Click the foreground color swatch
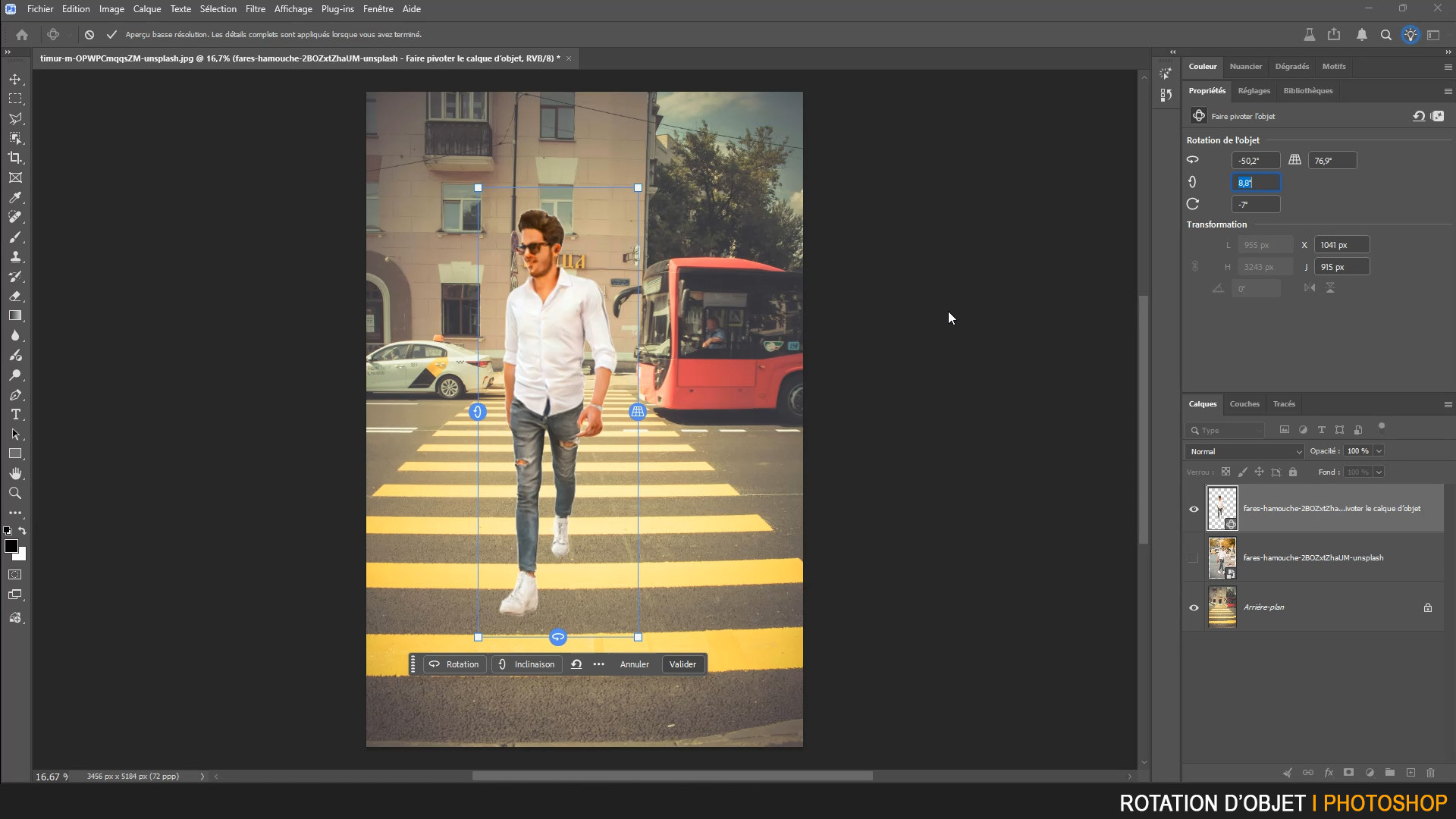1456x819 pixels. click(x=11, y=546)
